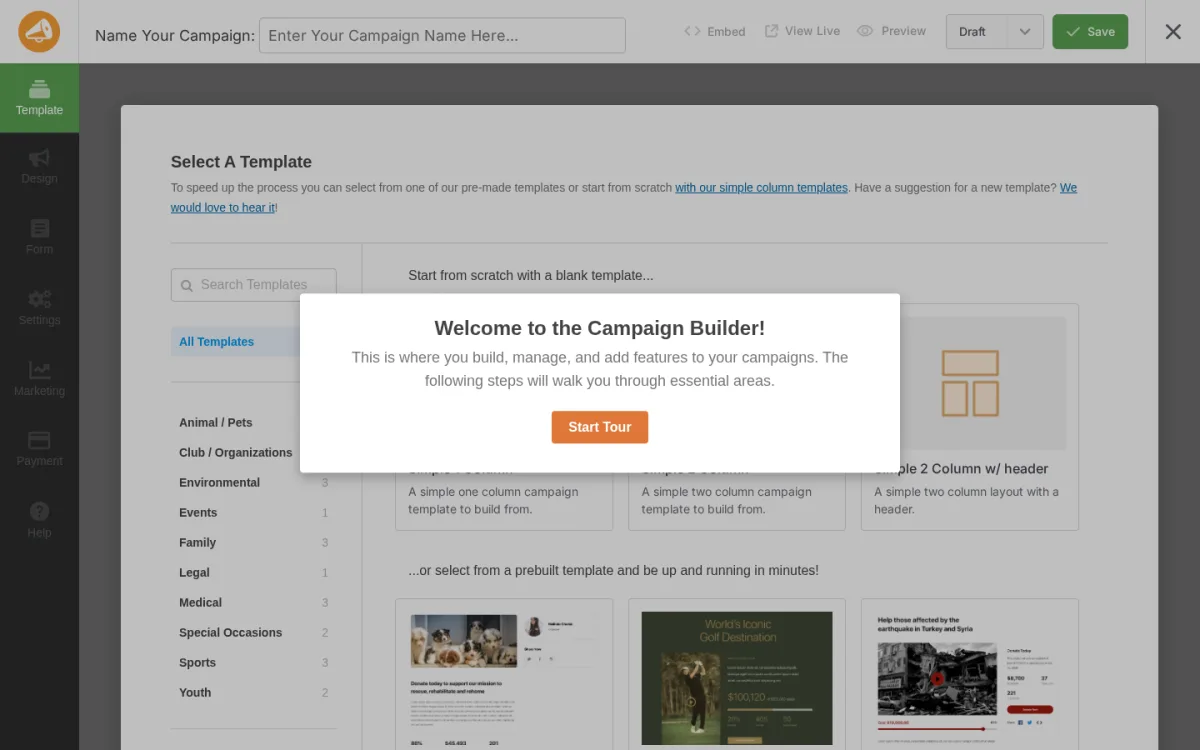Select the All Templates category
The image size is (1200, 750).
(236, 342)
